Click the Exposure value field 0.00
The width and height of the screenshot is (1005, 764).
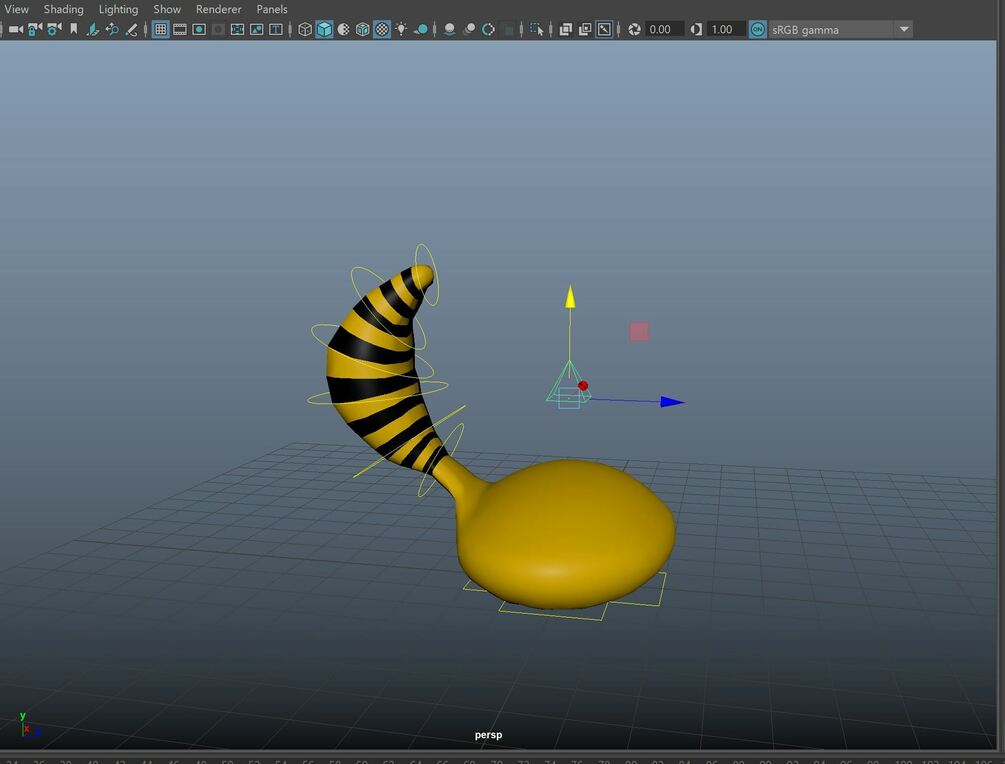point(663,29)
